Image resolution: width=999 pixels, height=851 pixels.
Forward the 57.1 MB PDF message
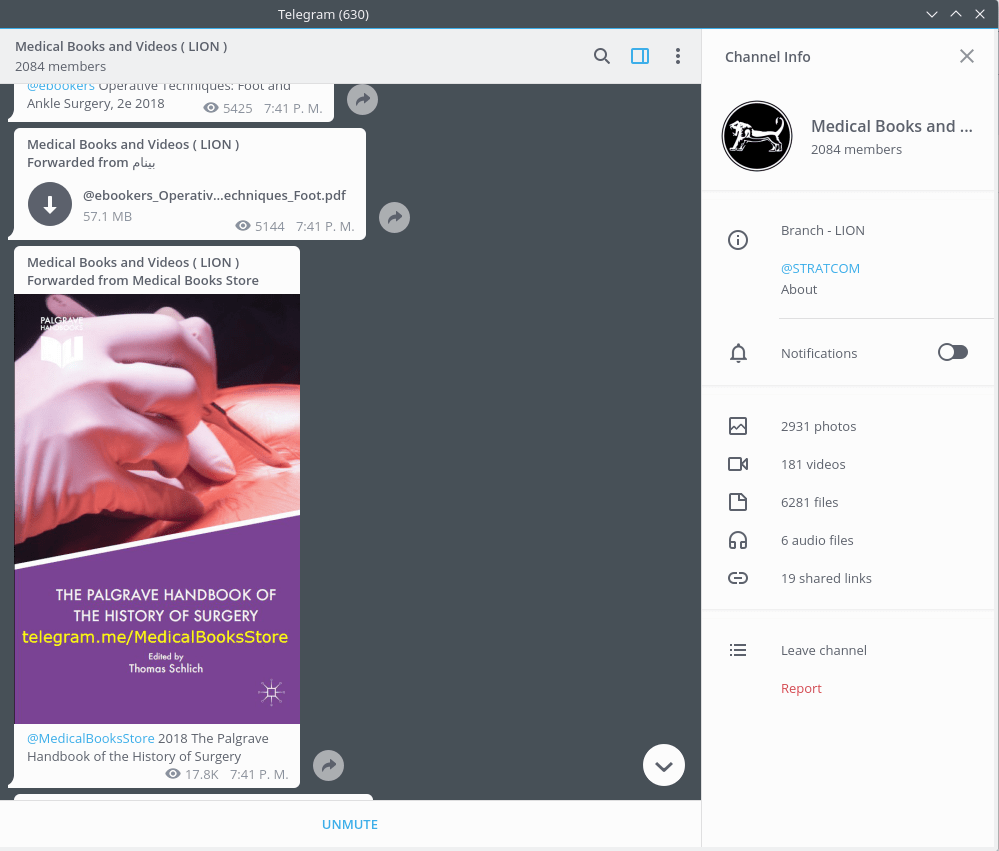394,217
